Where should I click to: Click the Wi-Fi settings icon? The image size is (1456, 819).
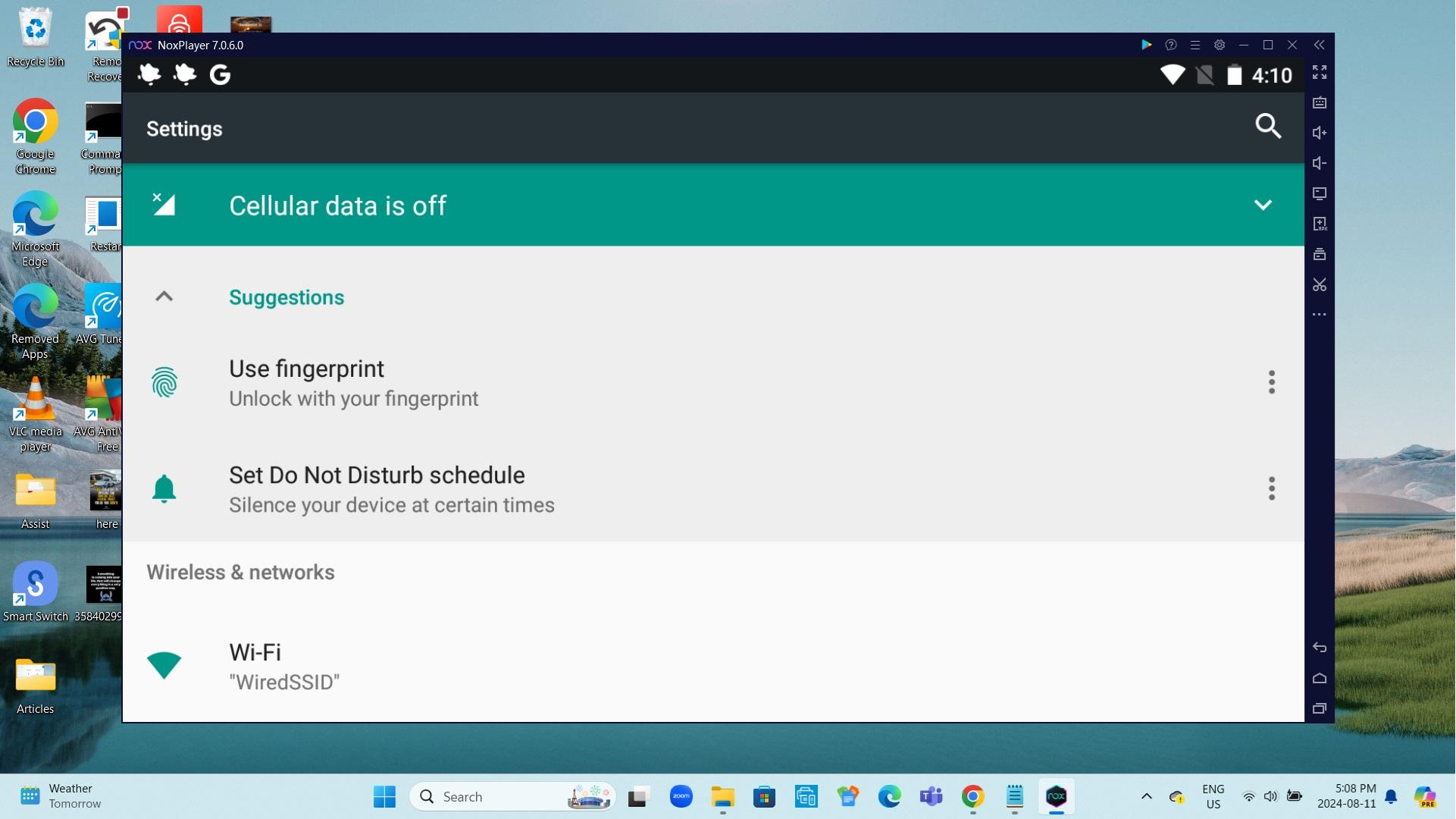[x=163, y=665]
